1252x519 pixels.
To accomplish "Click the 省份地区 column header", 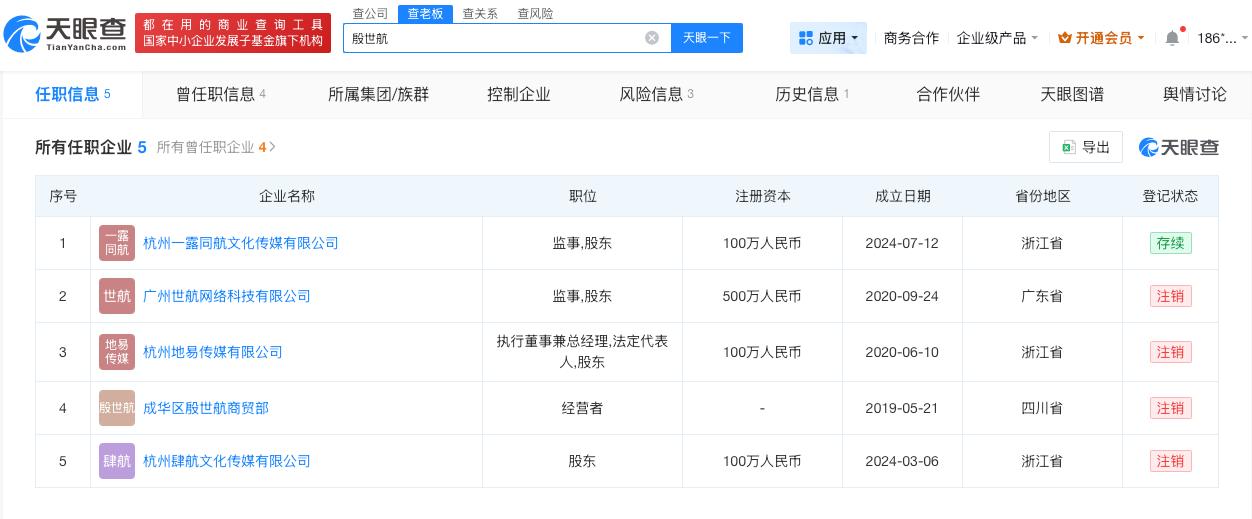I will pyautogui.click(x=1042, y=196).
